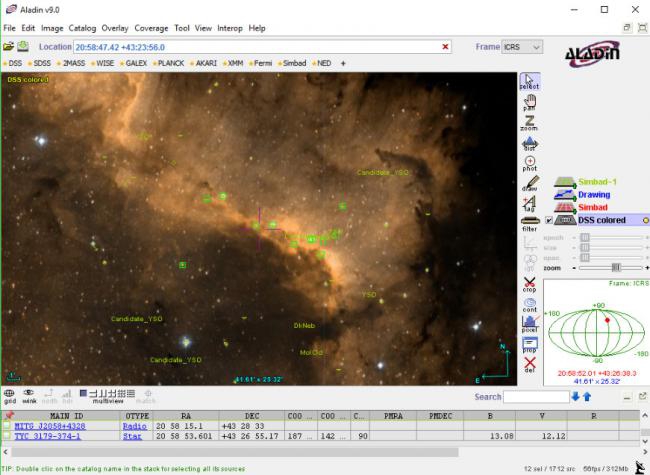Open the filter tool
This screenshot has width=650, height=475.
[x=529, y=224]
